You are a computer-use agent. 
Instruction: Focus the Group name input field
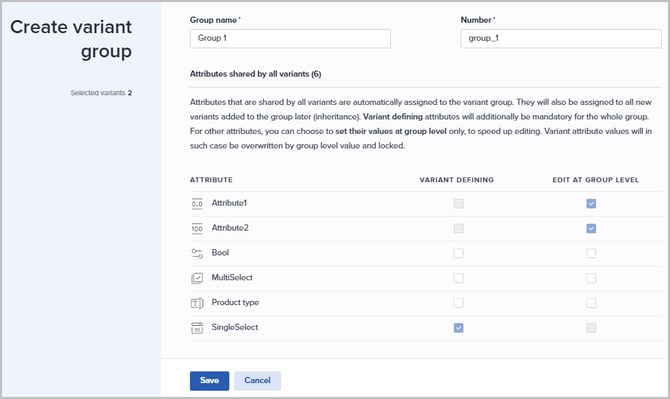tap(290, 38)
